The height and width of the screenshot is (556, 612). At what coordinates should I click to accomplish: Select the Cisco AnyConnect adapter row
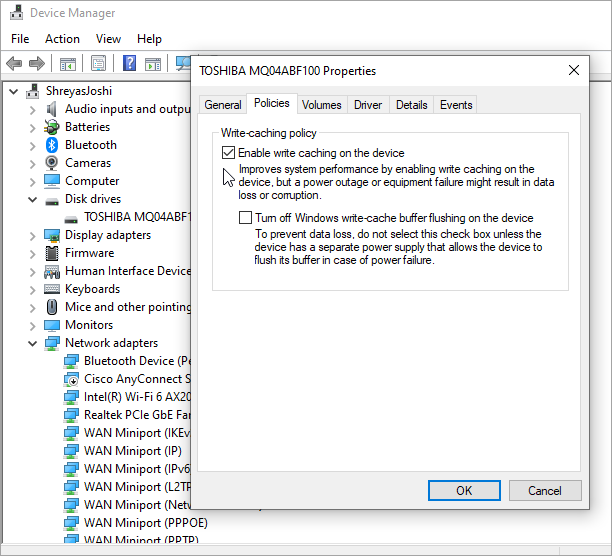(127, 379)
